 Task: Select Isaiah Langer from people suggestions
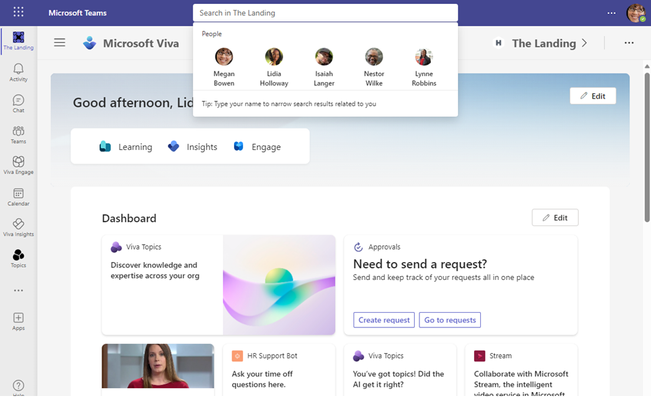point(324,67)
